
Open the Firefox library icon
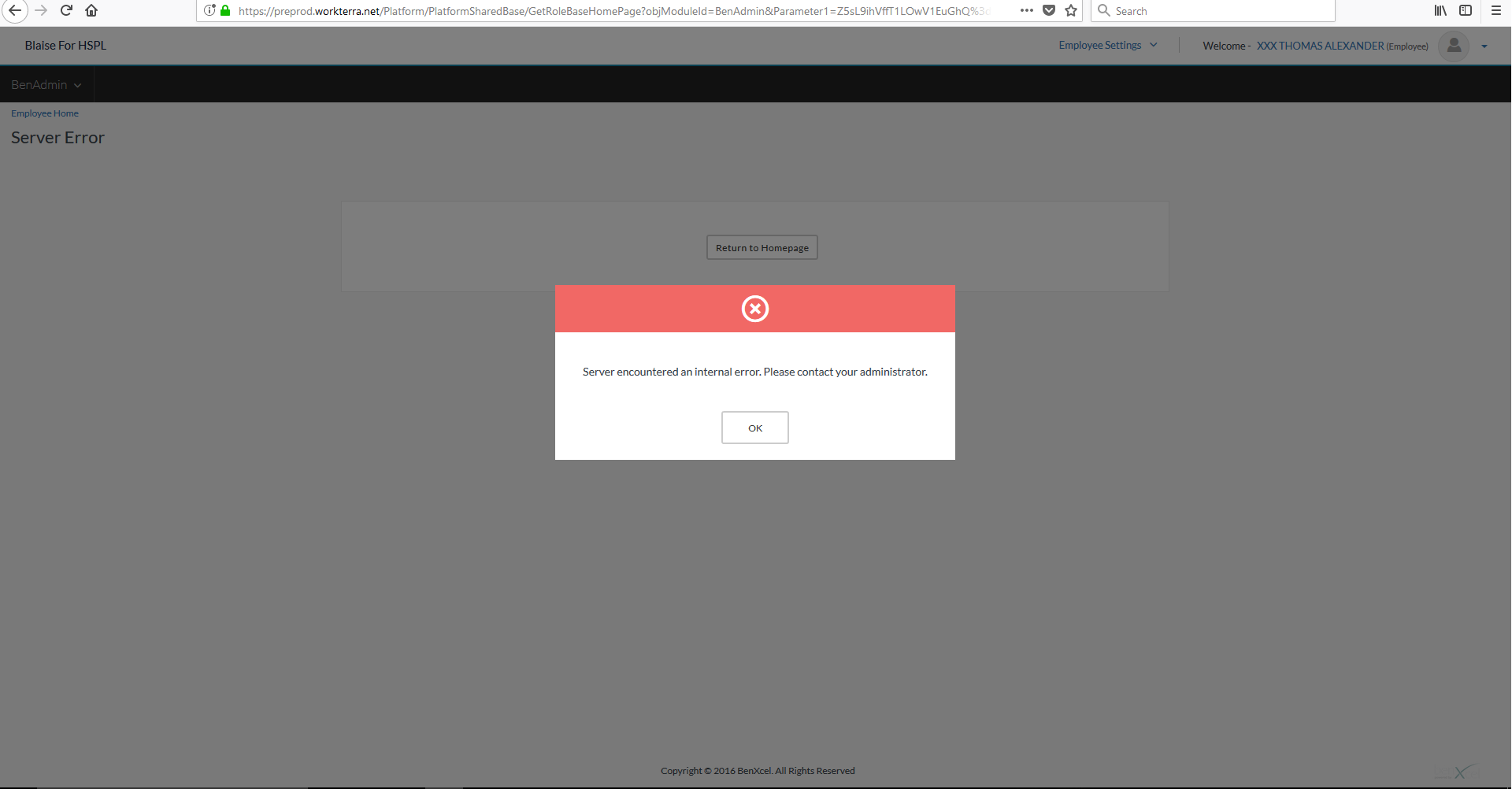(1440, 10)
